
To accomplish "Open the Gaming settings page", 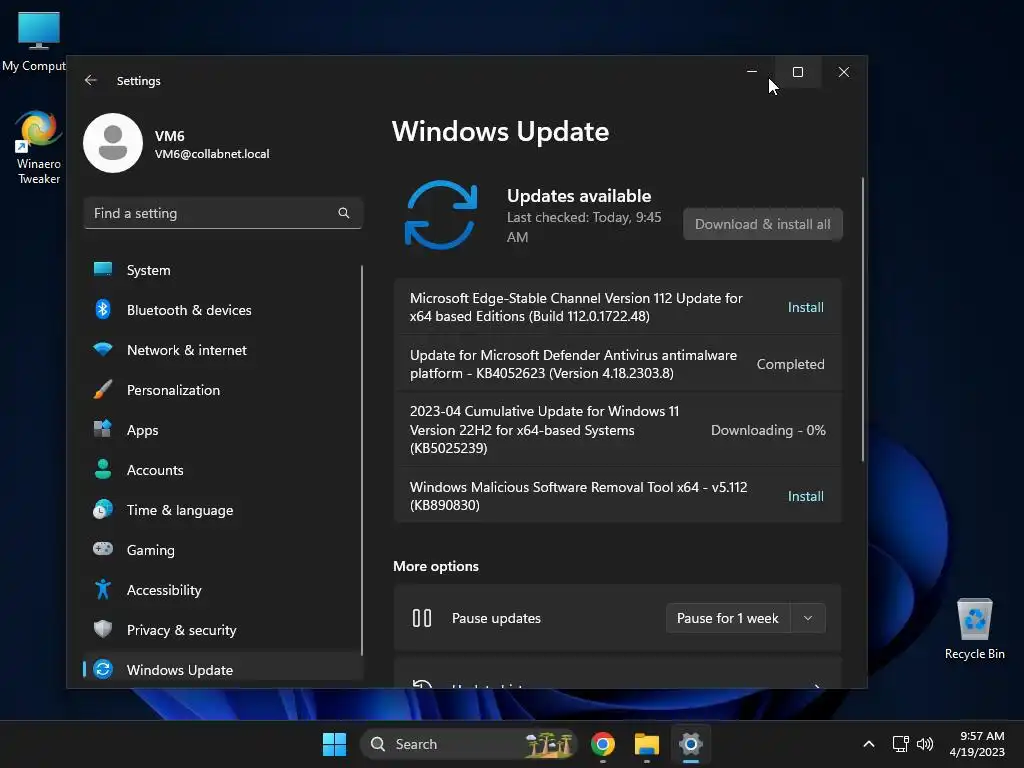I will [222, 550].
